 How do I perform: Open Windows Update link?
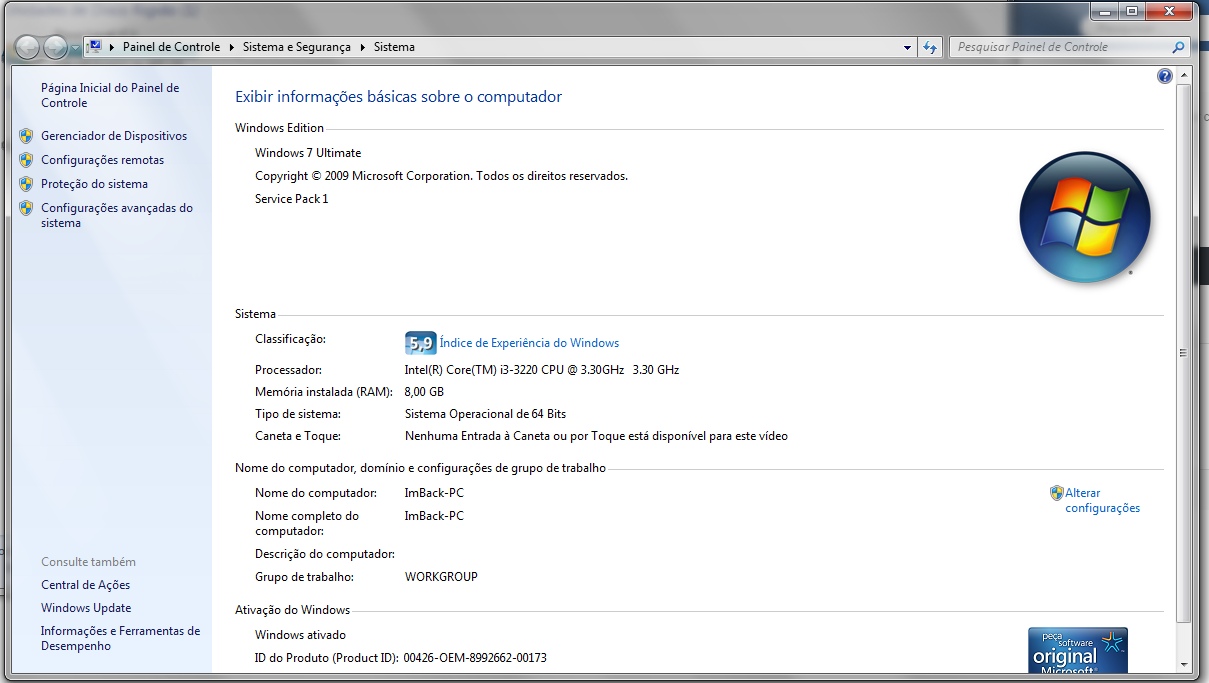click(x=86, y=608)
